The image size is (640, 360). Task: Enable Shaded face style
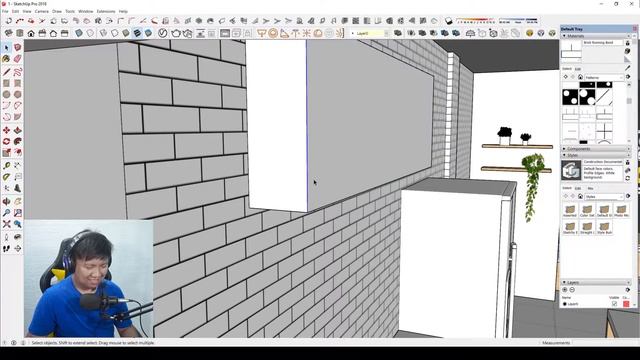tap(126, 33)
